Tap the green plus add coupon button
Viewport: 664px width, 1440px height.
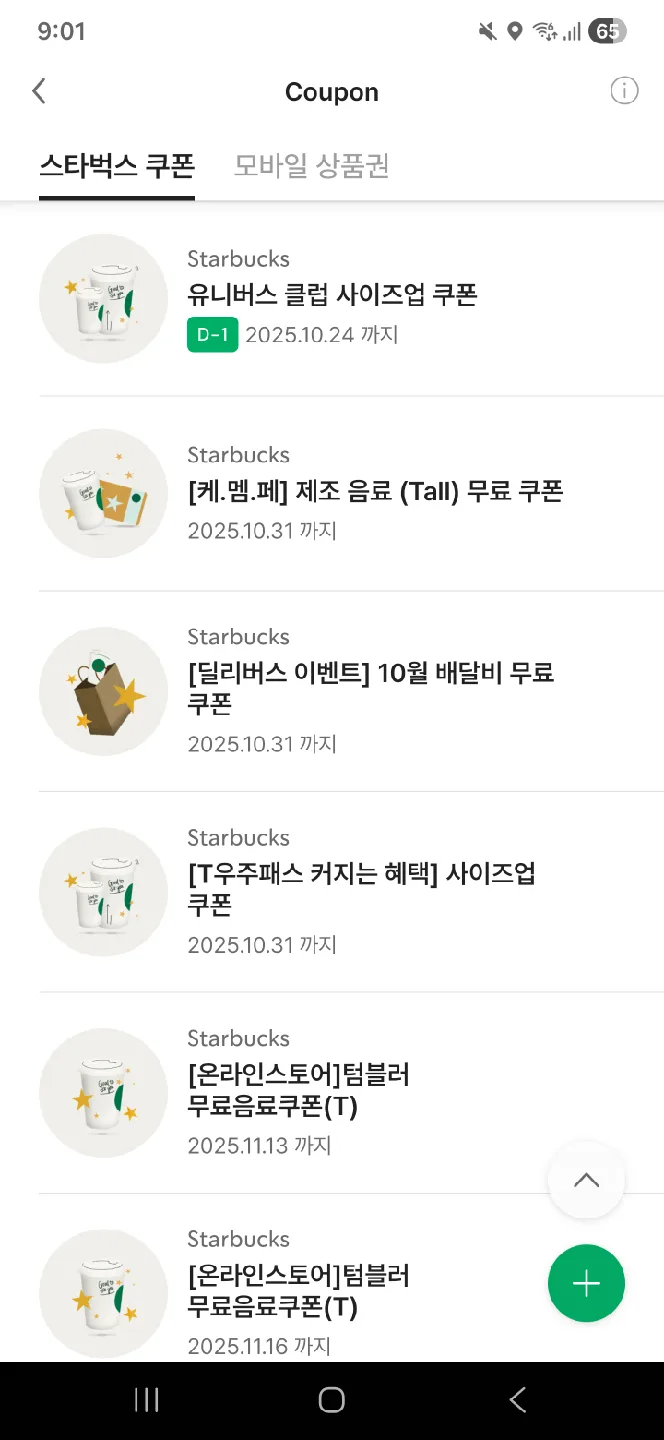[x=586, y=1283]
